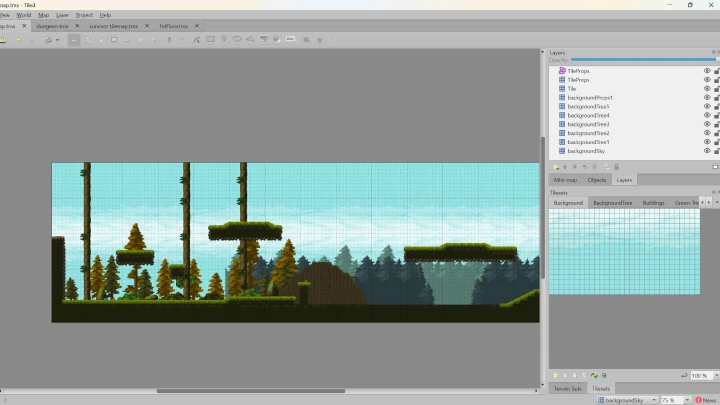Toggle visibility of the Tile layer

706,89
